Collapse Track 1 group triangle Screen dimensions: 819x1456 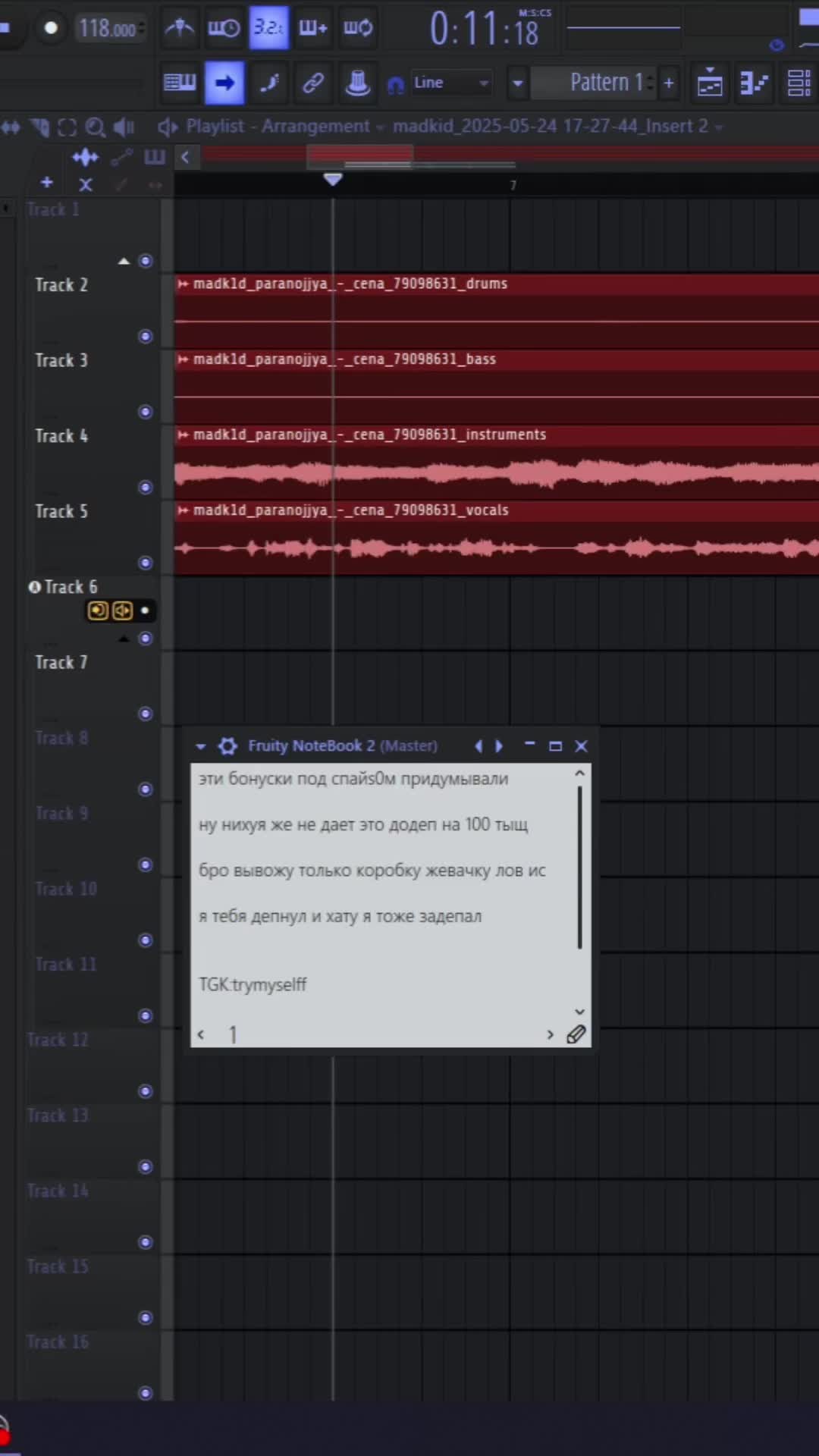[124, 262]
